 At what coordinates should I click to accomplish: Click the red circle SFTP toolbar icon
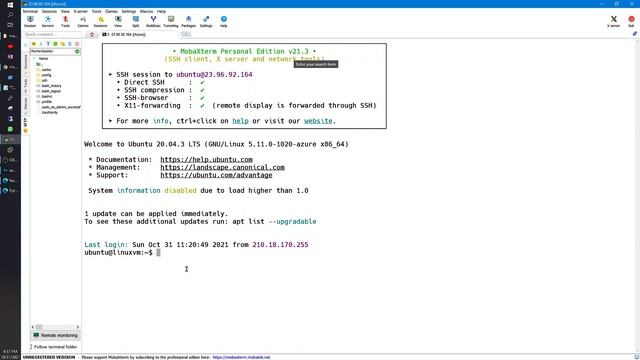[77, 44]
